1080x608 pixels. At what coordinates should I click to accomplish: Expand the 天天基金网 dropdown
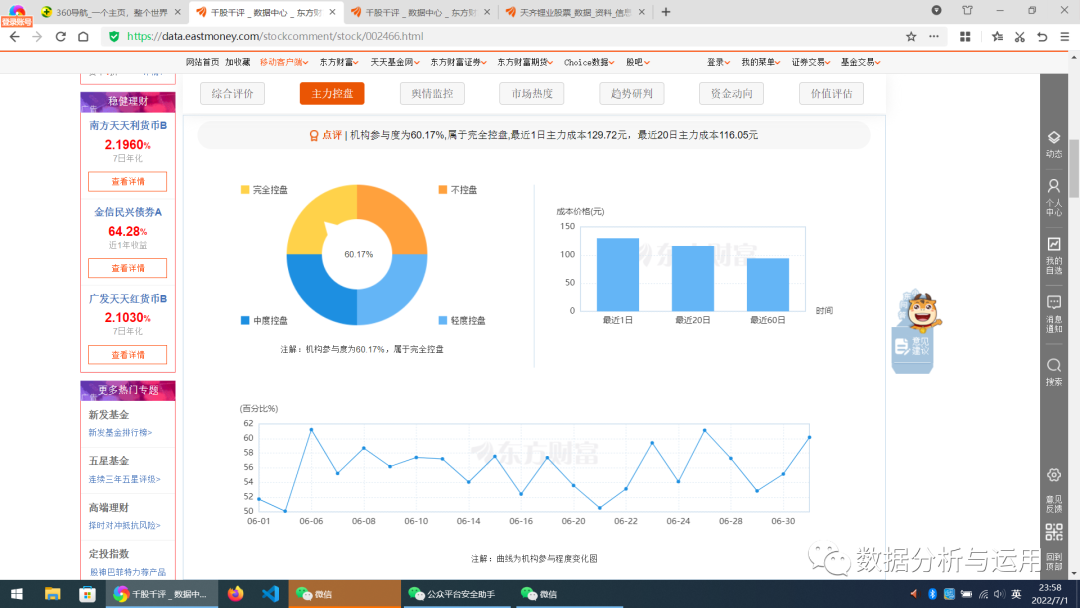point(395,62)
